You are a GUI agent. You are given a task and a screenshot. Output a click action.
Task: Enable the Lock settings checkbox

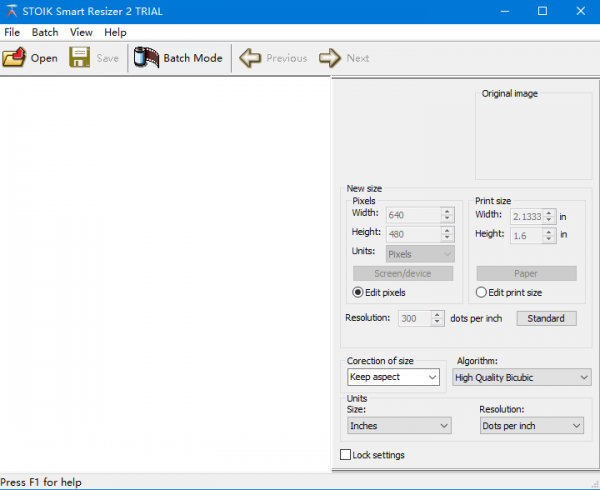click(346, 455)
